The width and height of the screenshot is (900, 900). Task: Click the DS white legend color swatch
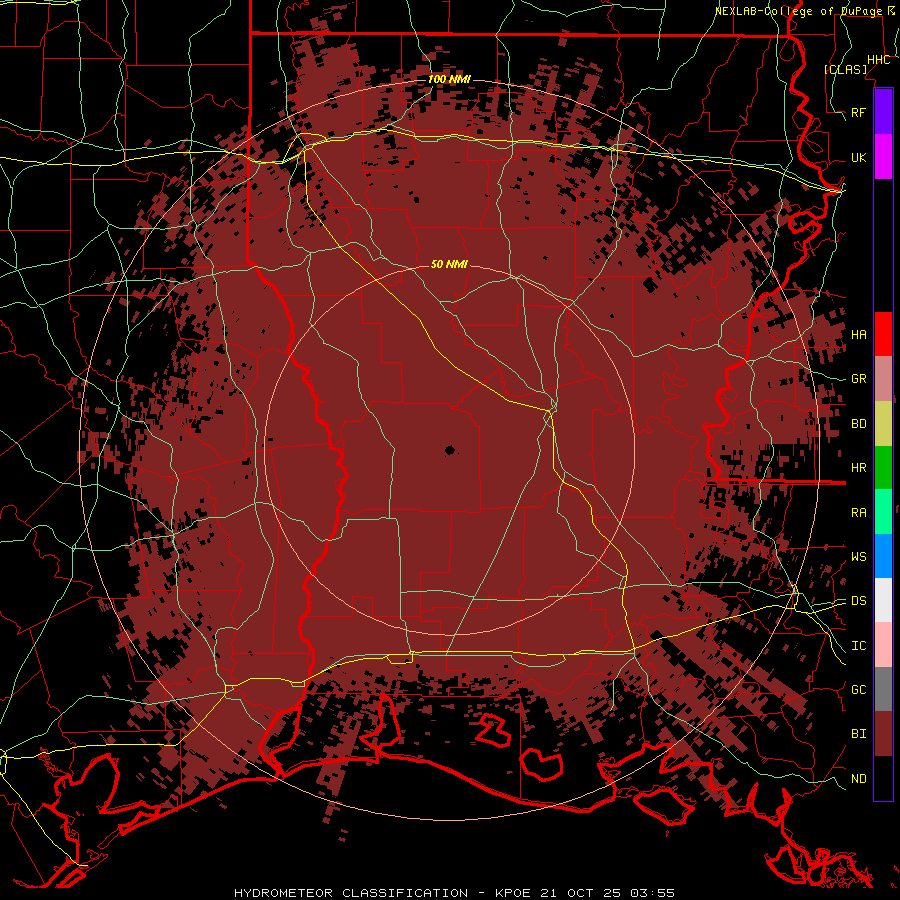click(x=883, y=600)
